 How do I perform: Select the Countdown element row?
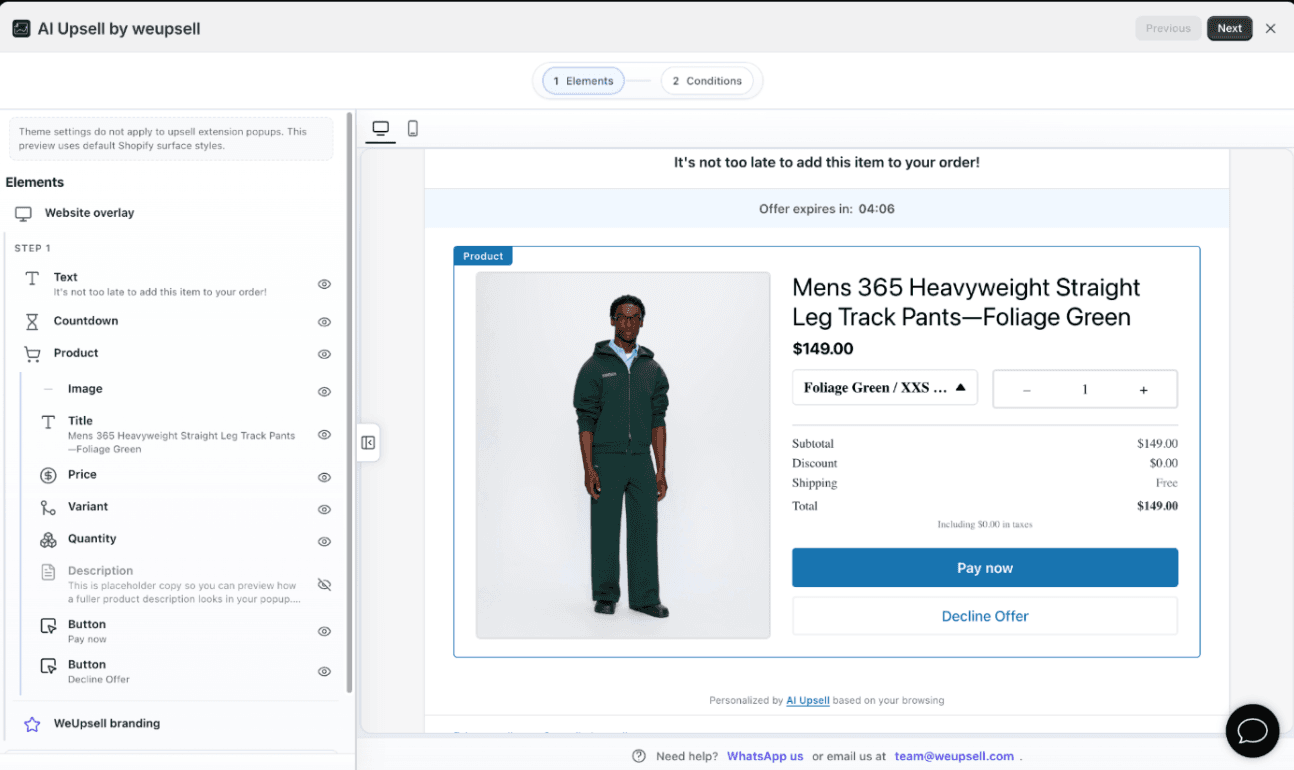click(174, 321)
